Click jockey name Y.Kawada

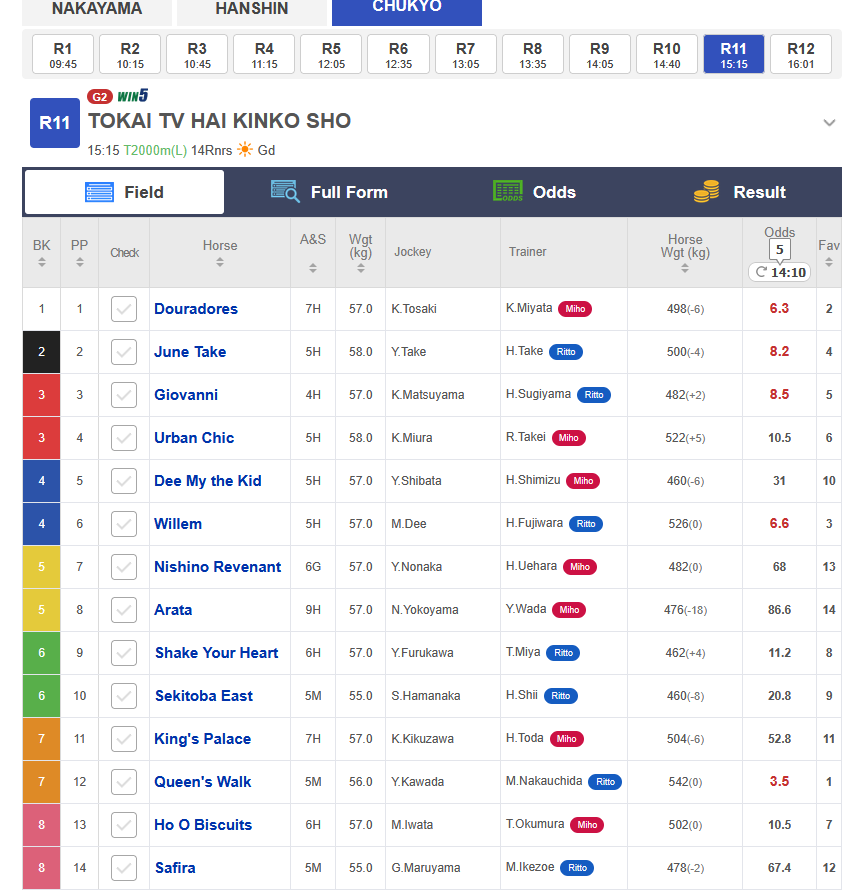pos(417,782)
